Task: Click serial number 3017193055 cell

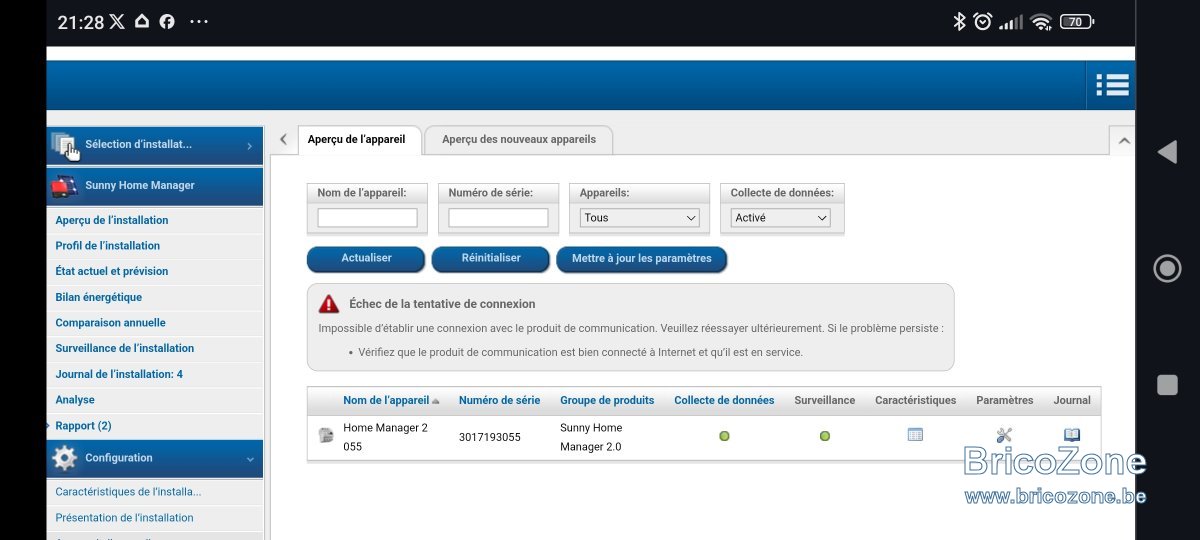Action: (490, 437)
